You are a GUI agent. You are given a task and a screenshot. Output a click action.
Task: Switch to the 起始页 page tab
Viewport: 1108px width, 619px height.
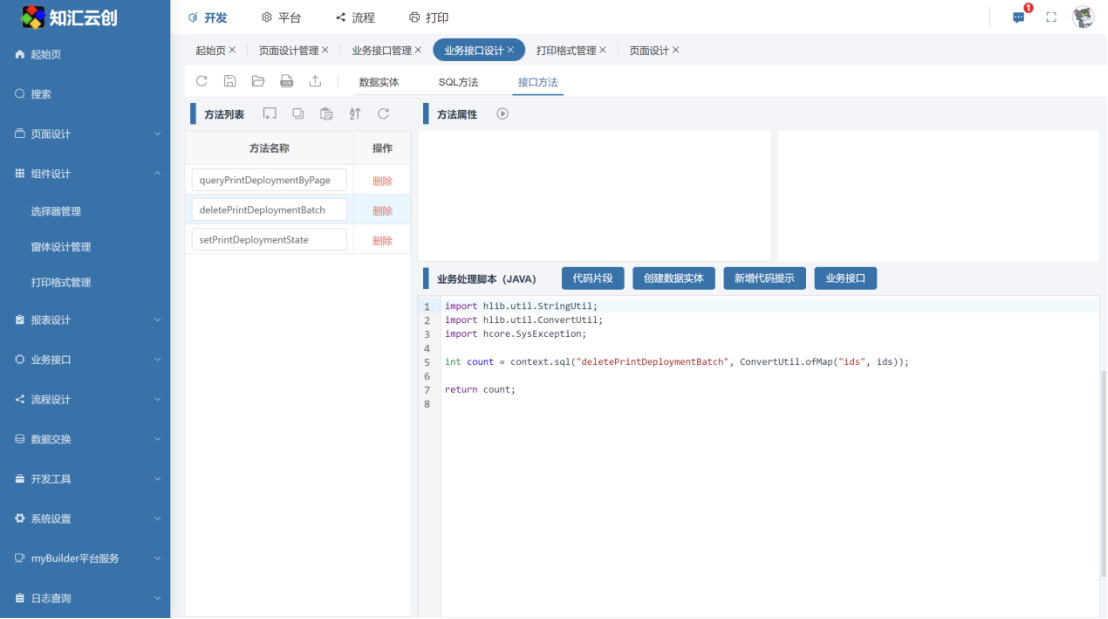point(210,50)
